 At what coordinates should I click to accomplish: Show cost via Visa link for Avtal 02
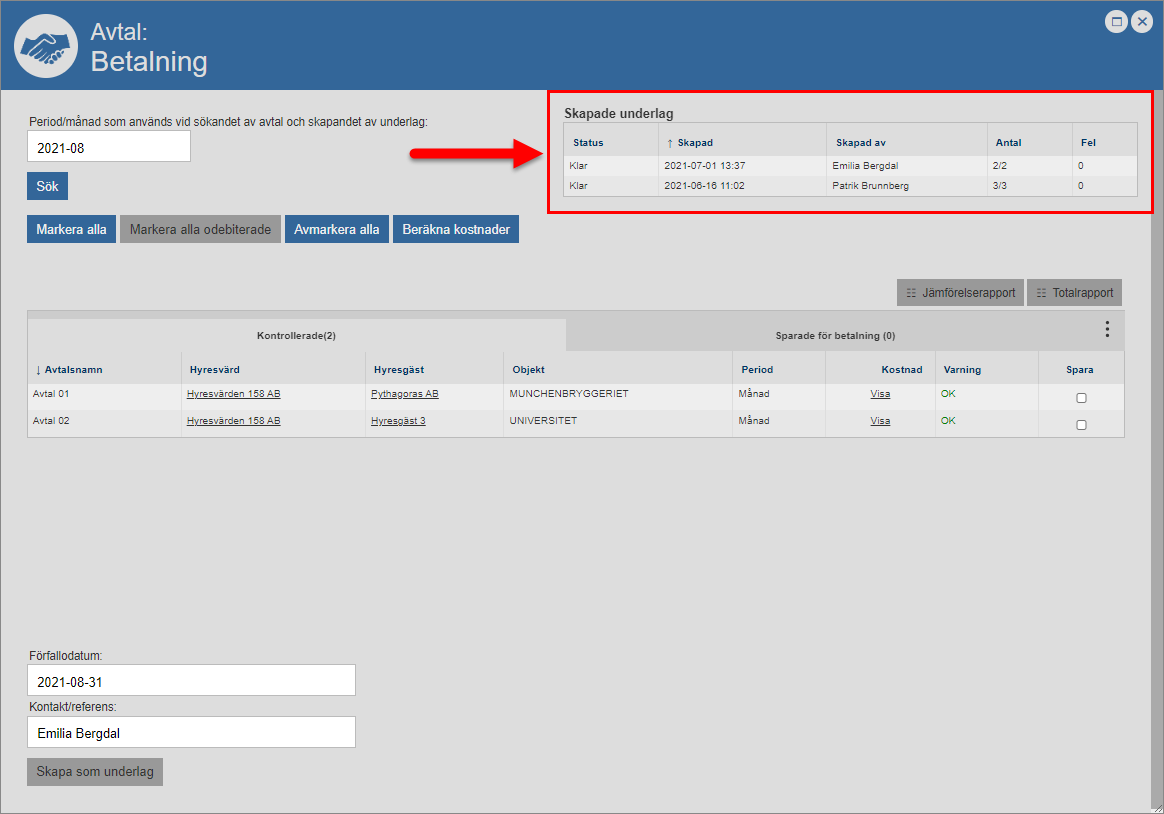pos(880,421)
